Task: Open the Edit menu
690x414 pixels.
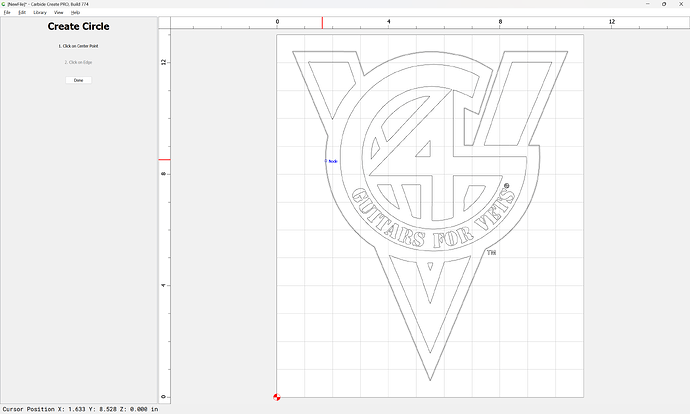Action: 22,12
